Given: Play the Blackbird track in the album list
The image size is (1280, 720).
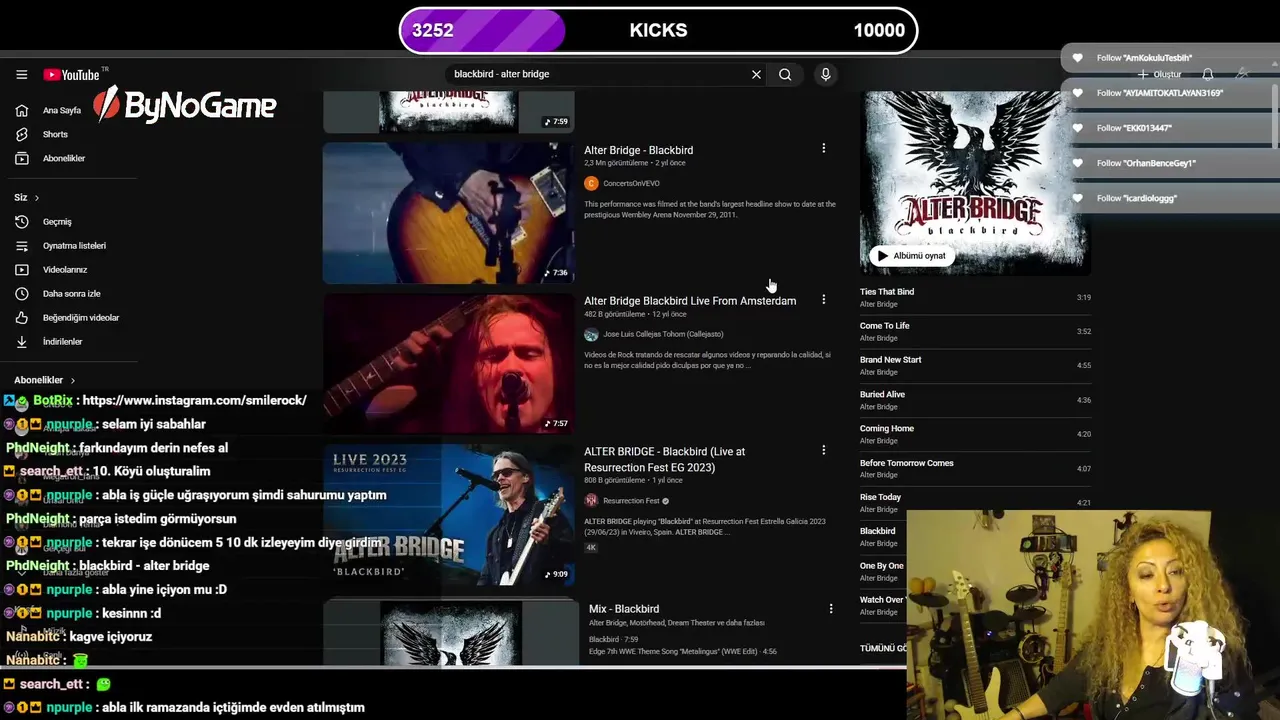Looking at the screenshot, I should [878, 532].
